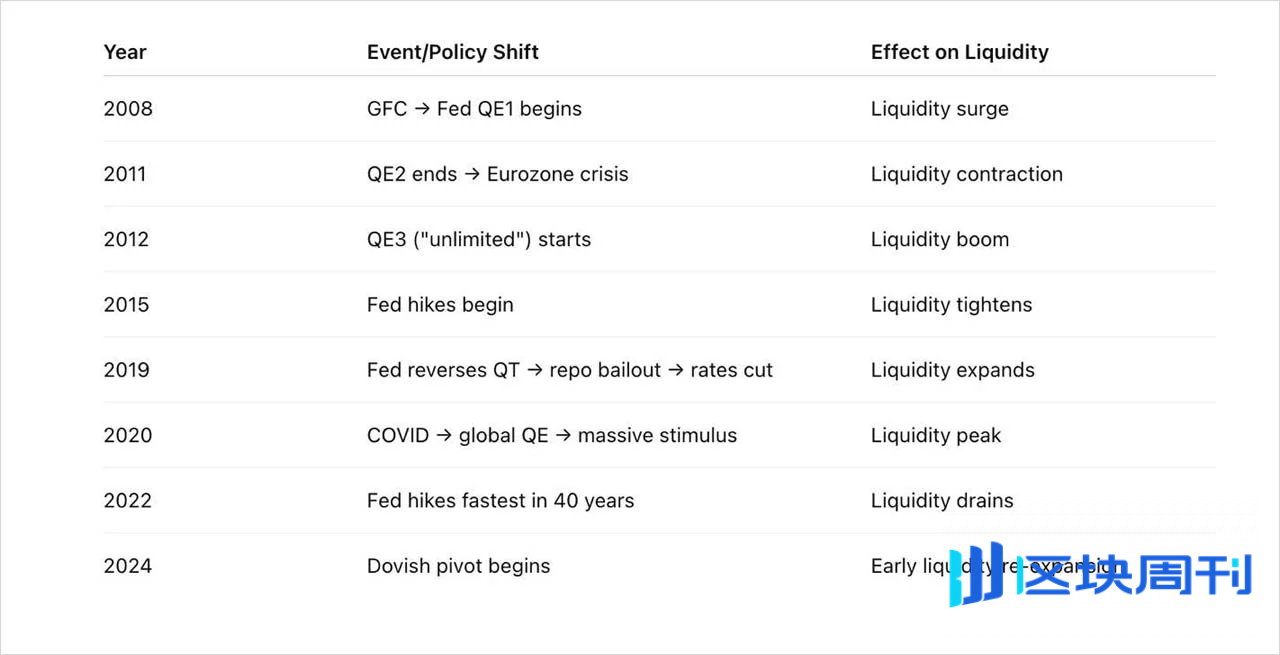The image size is (1280, 655).
Task: Click the Liquidity peak cell
Action: pyautogui.click(x=936, y=435)
